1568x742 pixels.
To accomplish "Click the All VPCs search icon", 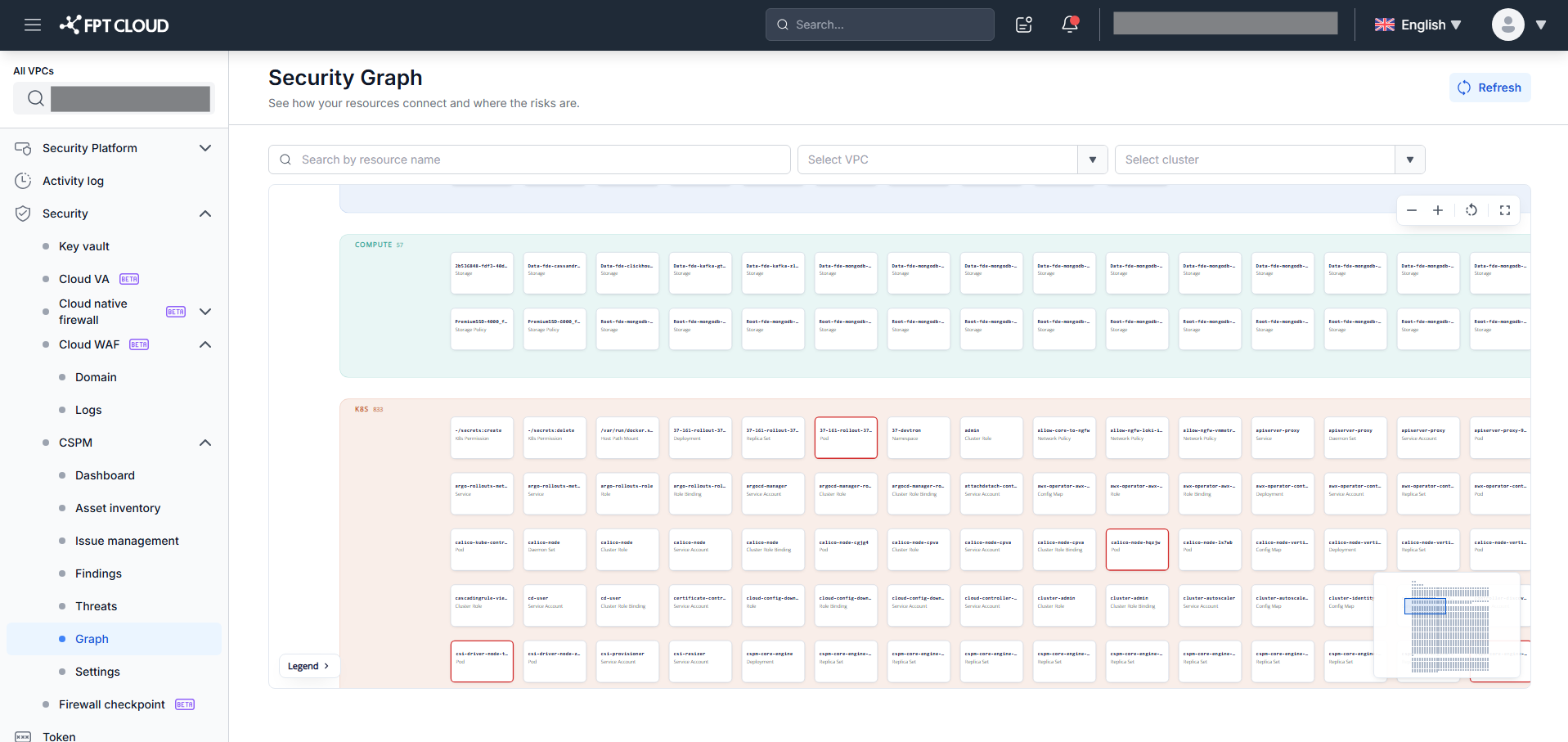I will (x=35, y=99).
